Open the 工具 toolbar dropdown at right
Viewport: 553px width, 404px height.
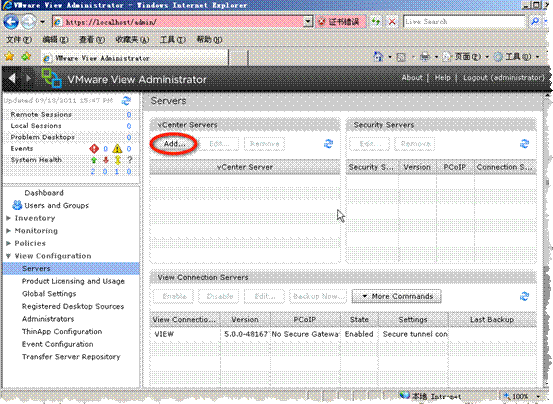tap(516, 57)
